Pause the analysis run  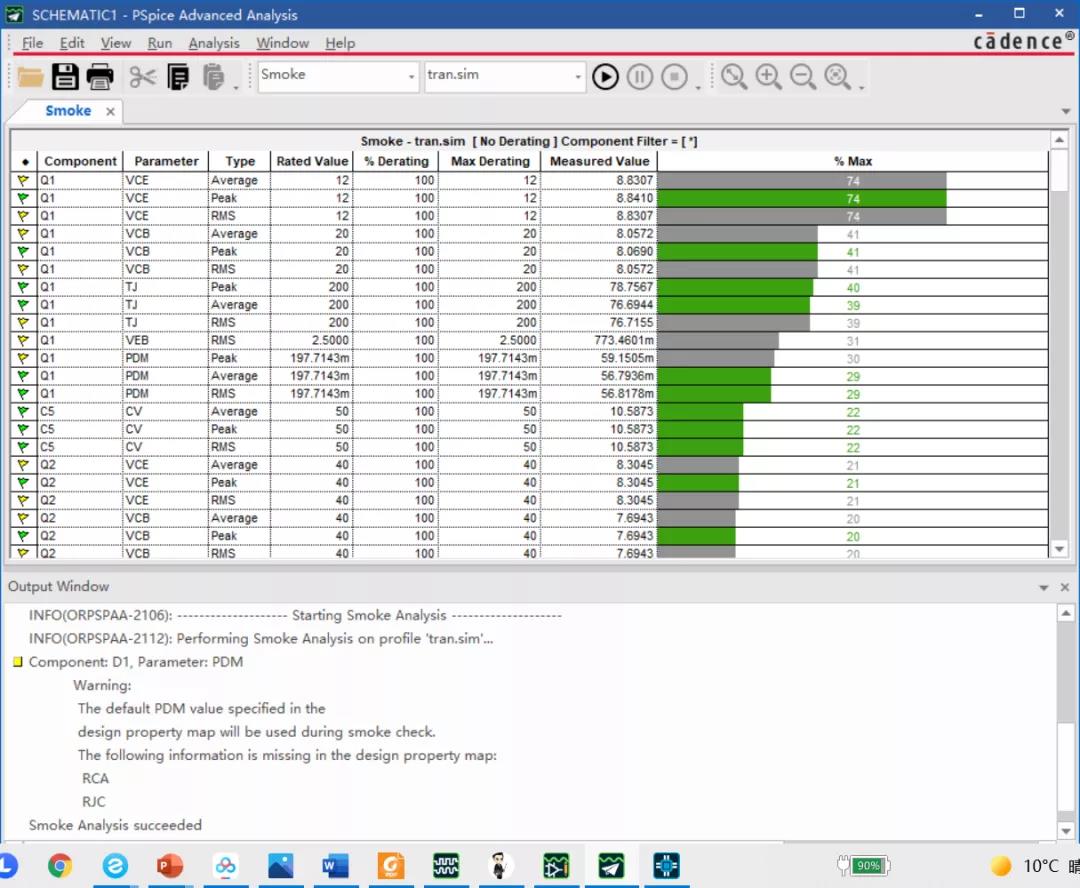click(640, 76)
